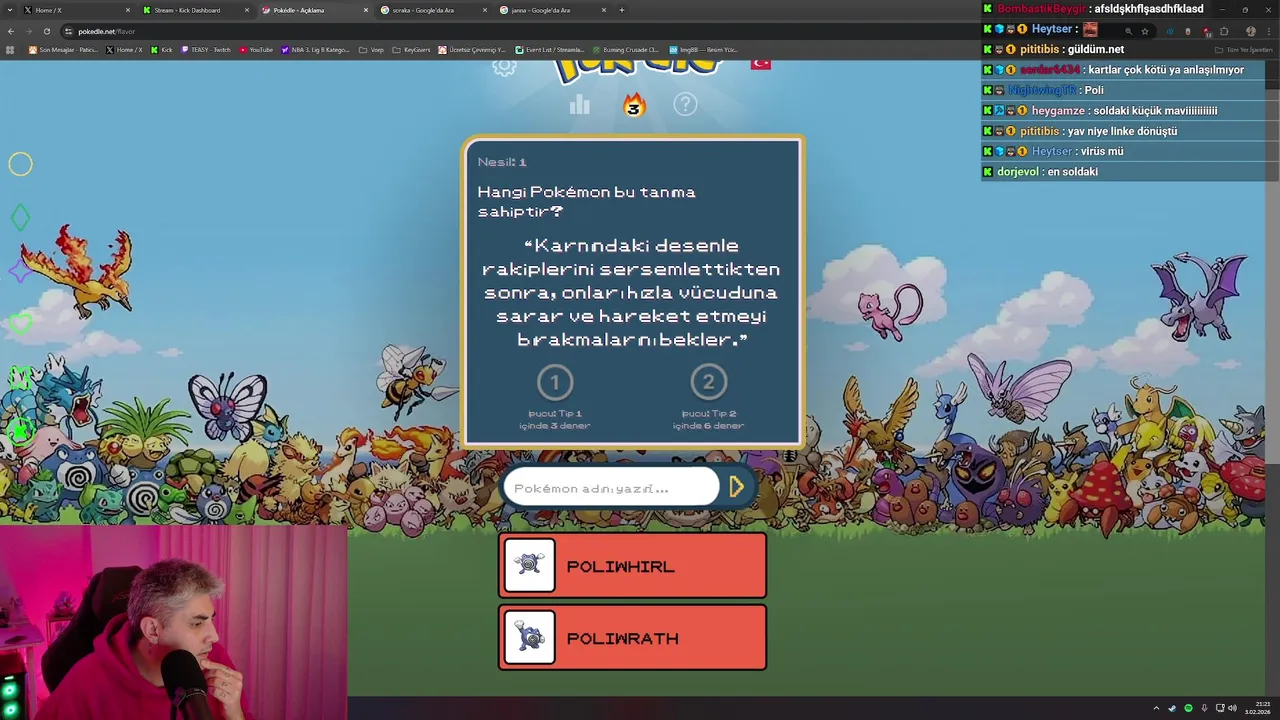The width and height of the screenshot is (1280, 720).
Task: Open the site info icon in address bar
Action: pos(68,31)
